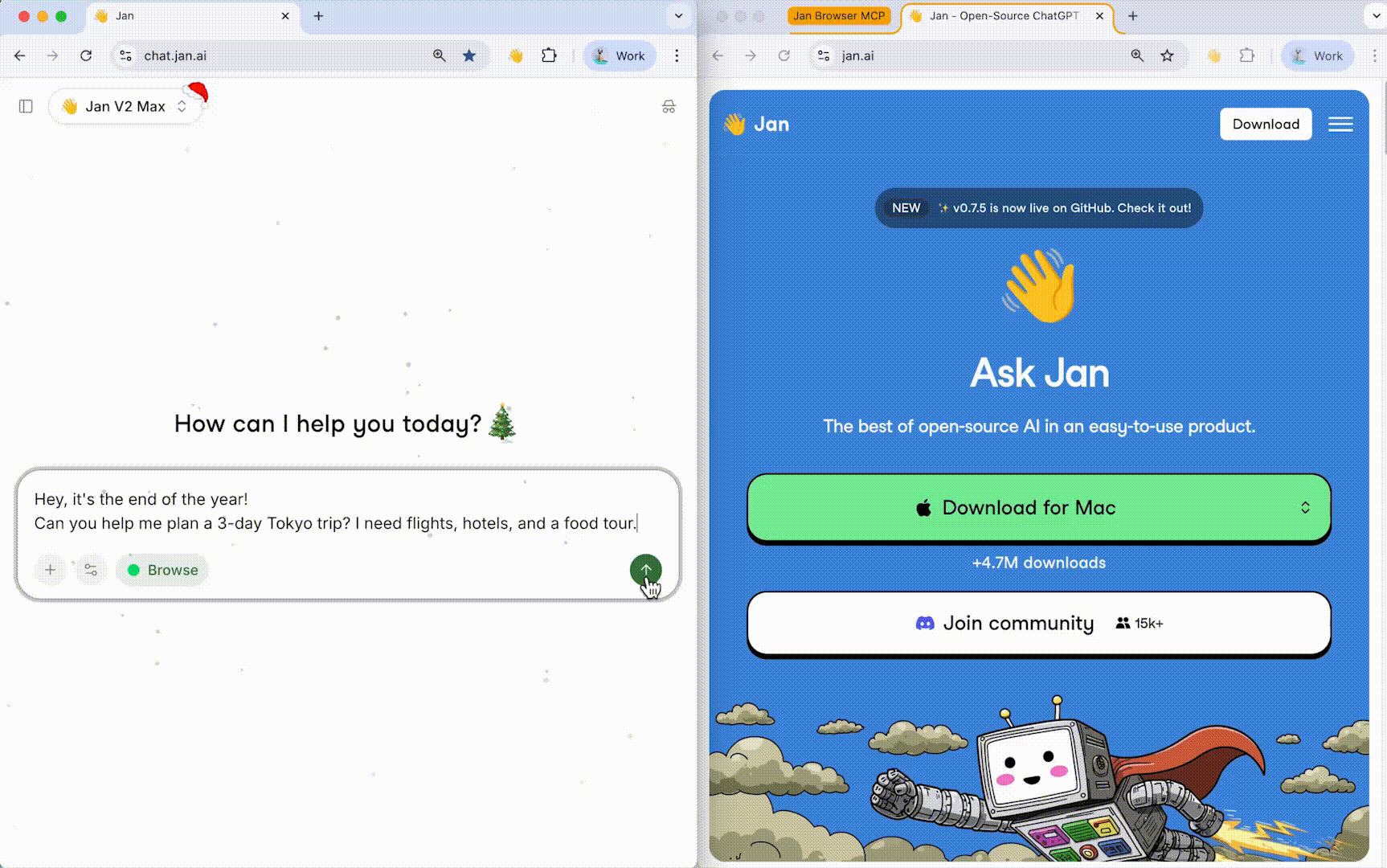Screen dimensions: 1387x868
Task: Click the white Download button in header
Action: pos(1265,125)
